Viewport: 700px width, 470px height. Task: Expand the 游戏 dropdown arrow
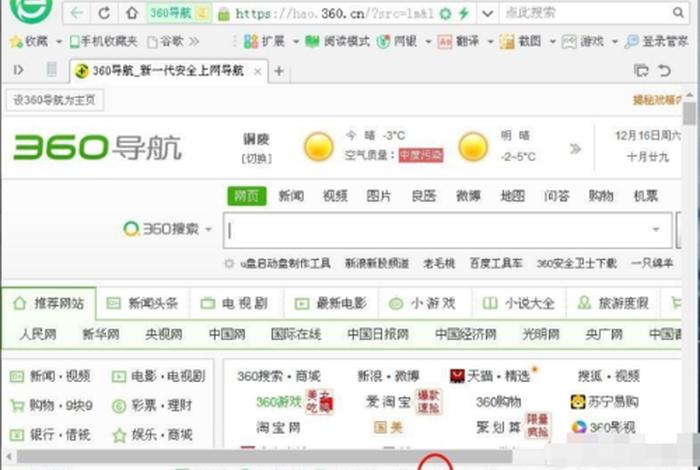615,42
